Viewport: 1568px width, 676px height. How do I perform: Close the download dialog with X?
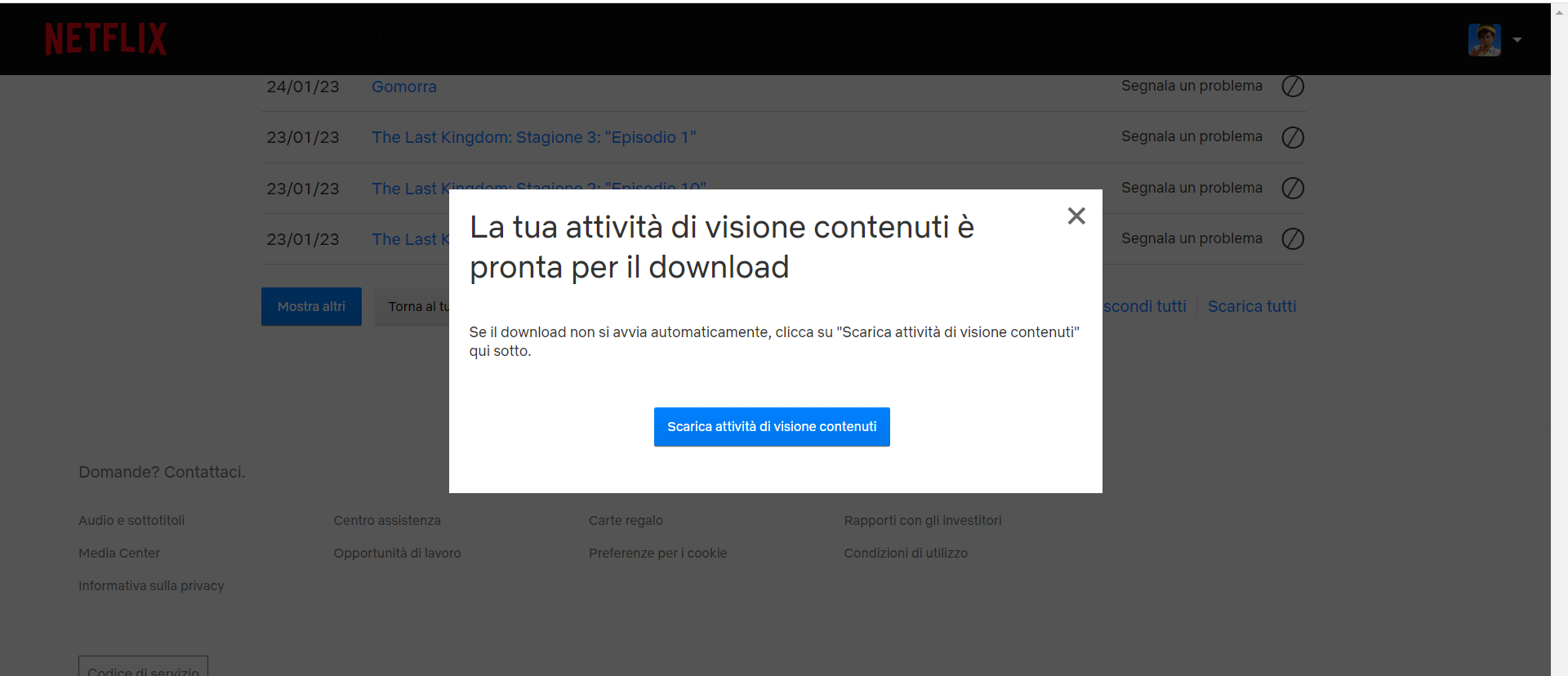click(x=1076, y=216)
